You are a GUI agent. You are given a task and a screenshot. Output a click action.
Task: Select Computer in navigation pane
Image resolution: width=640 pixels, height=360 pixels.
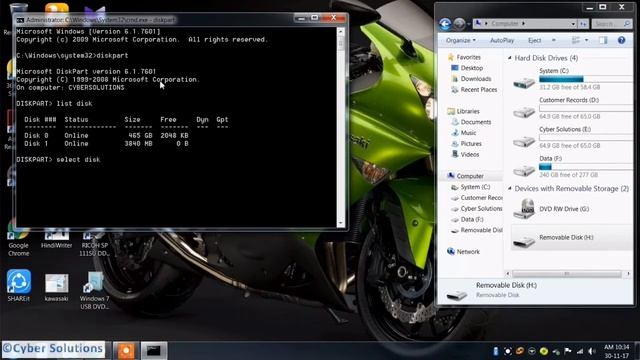pyautogui.click(x=465, y=176)
